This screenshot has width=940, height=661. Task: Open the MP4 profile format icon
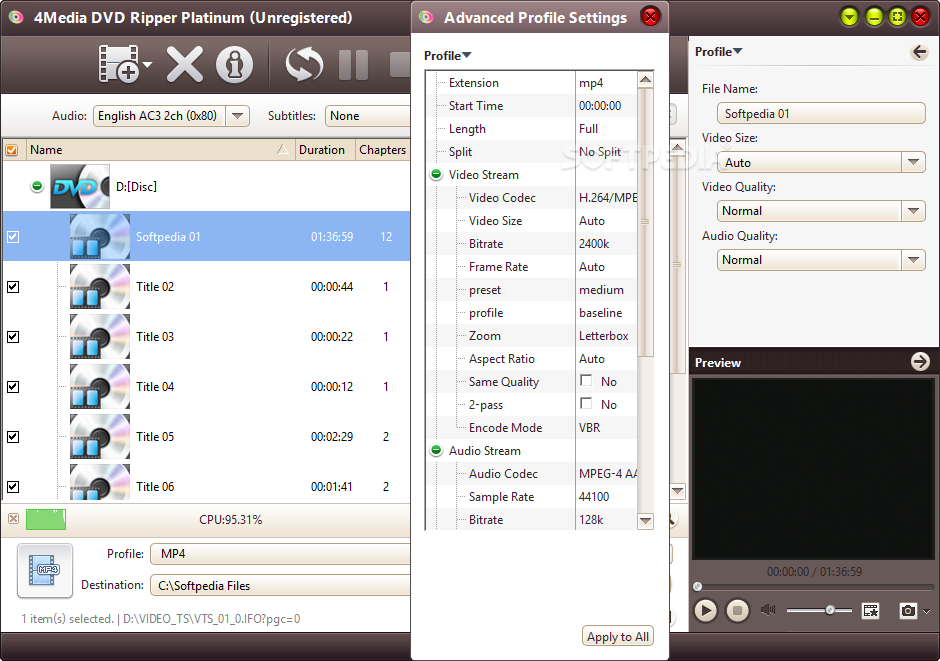coord(45,571)
